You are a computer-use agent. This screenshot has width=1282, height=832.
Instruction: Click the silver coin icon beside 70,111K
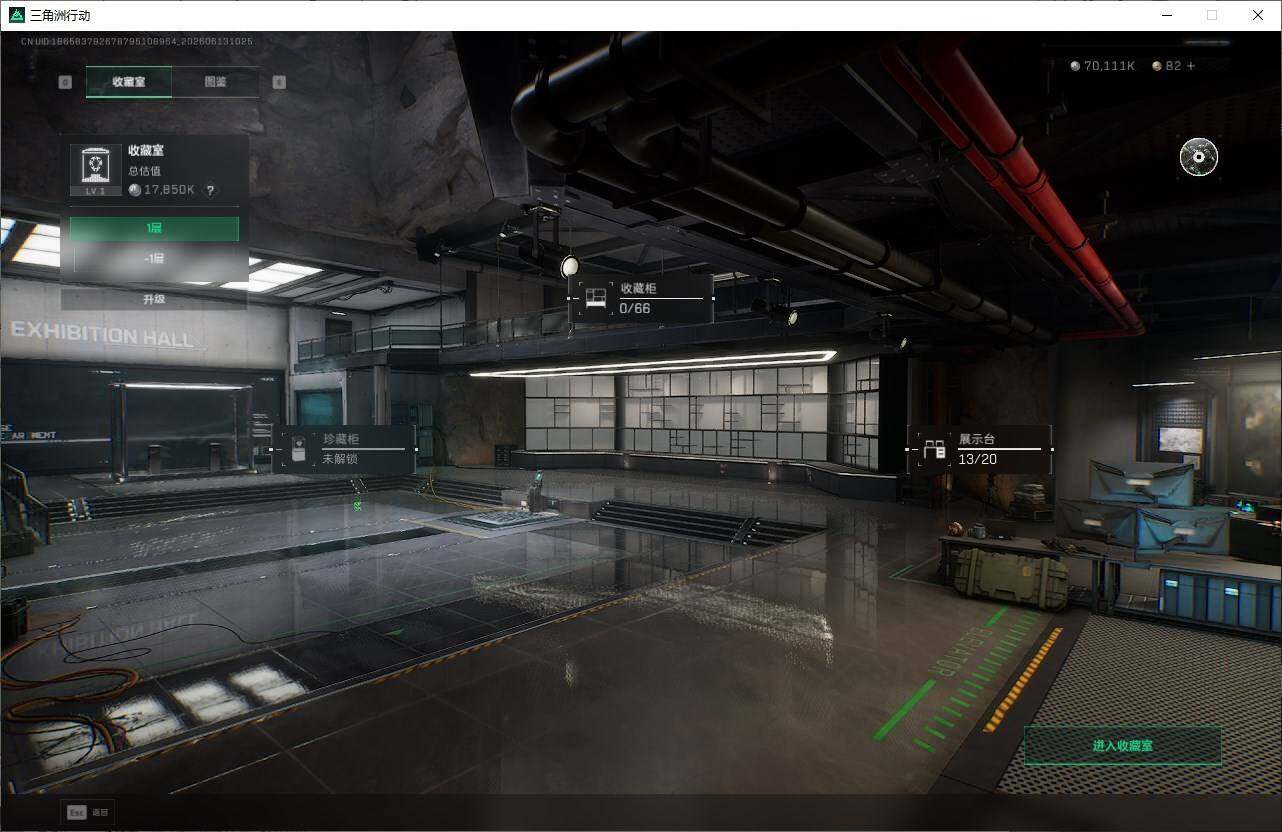point(1075,66)
